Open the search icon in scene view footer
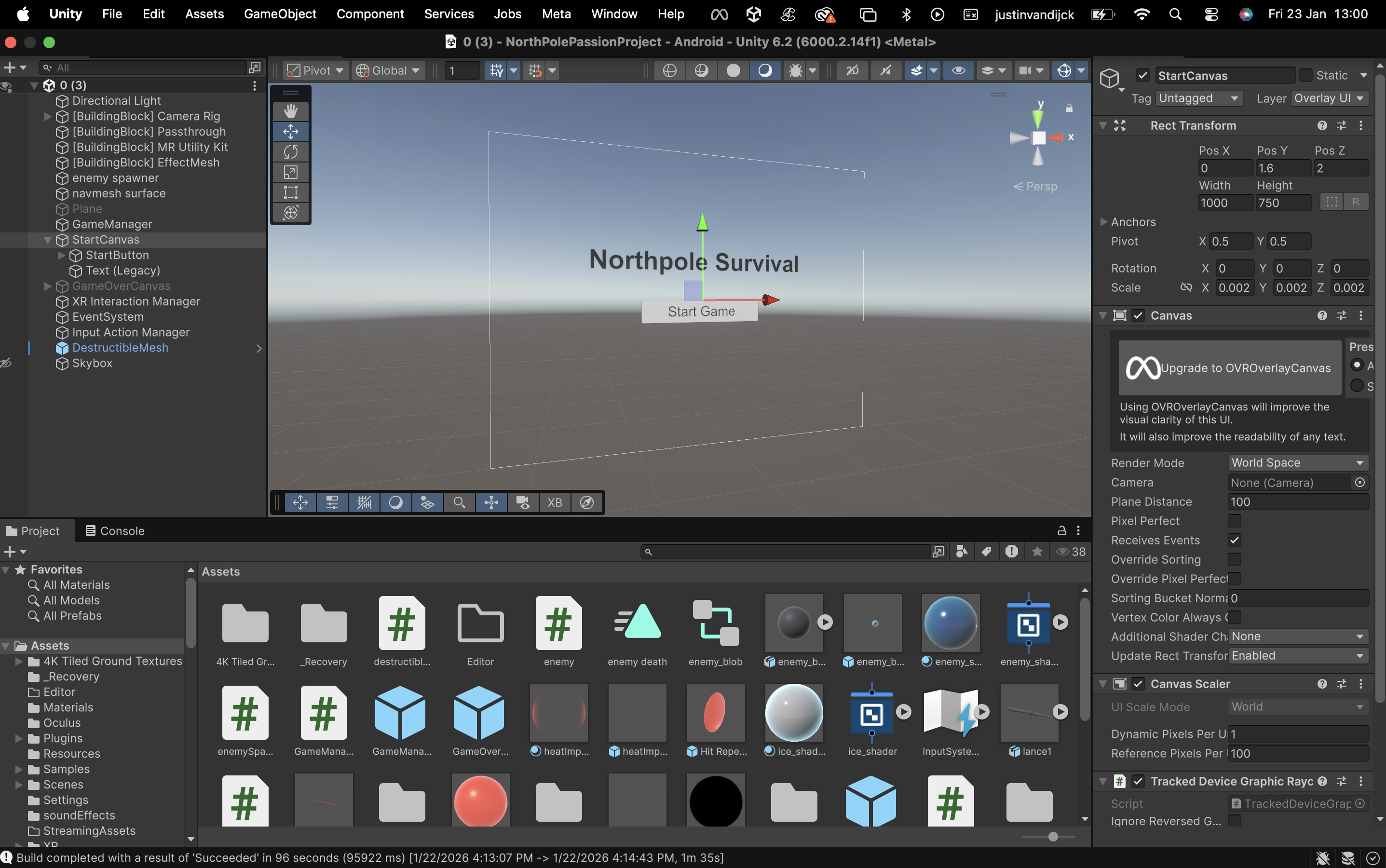Image resolution: width=1386 pixels, height=868 pixels. [x=459, y=502]
